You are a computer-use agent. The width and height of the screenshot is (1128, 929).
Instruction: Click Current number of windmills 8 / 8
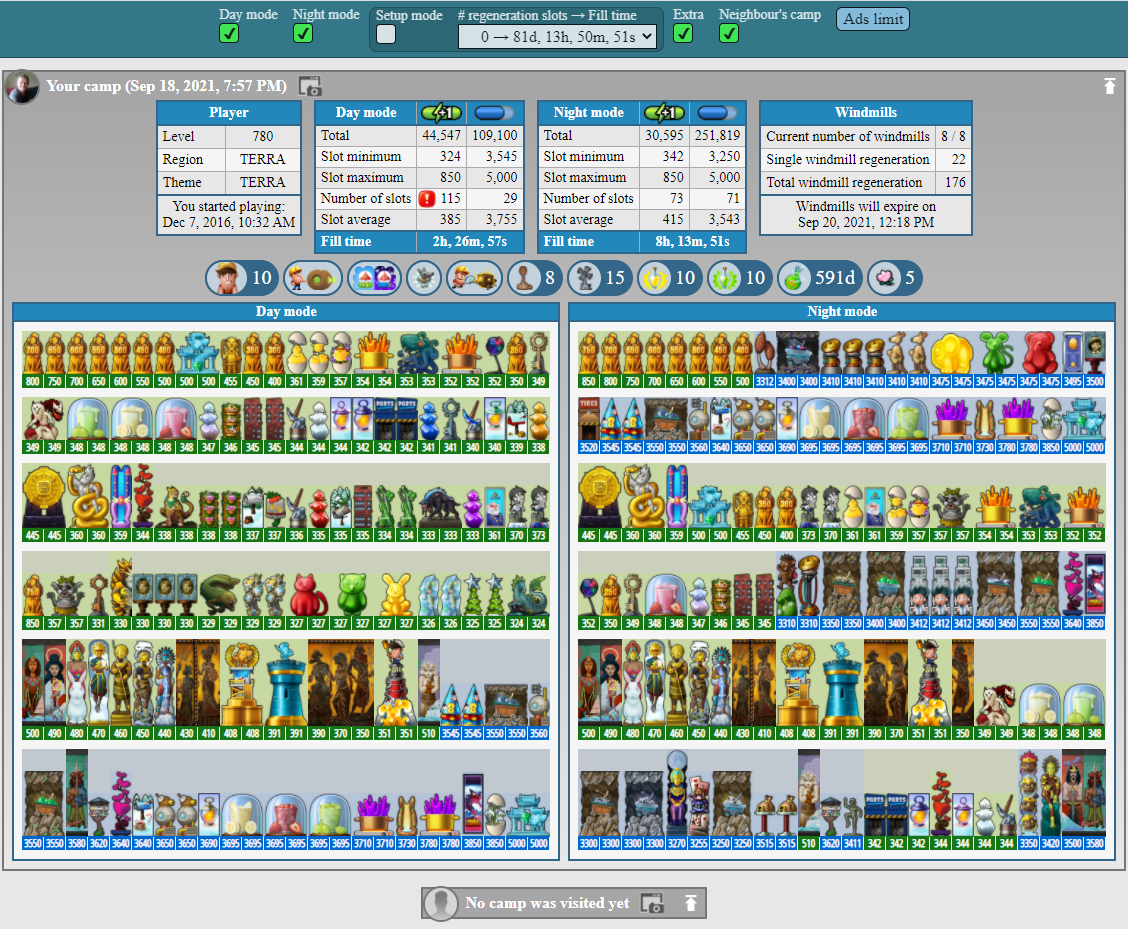tap(953, 136)
